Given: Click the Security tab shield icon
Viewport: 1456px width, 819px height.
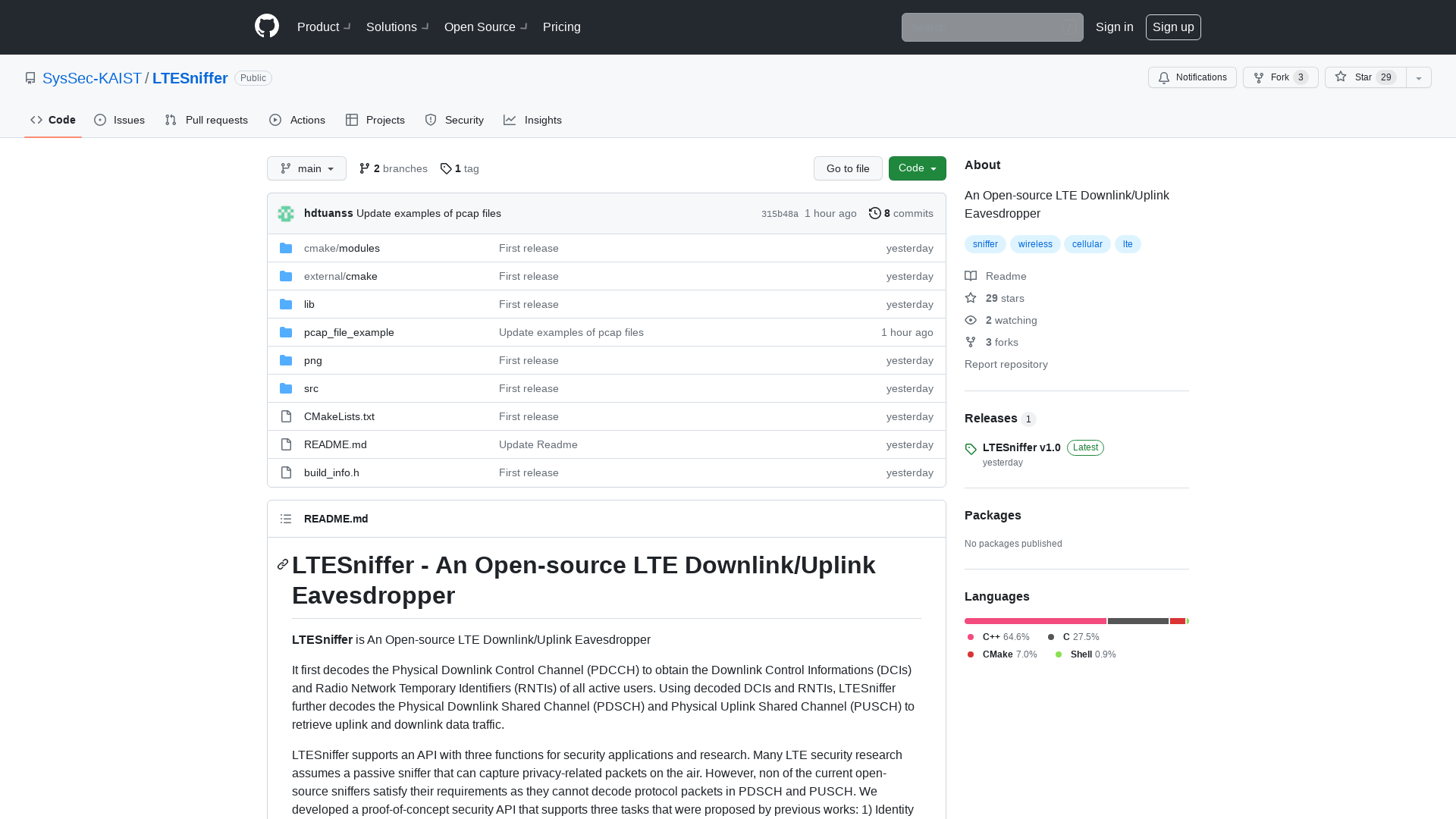Looking at the screenshot, I should pyautogui.click(x=430, y=120).
